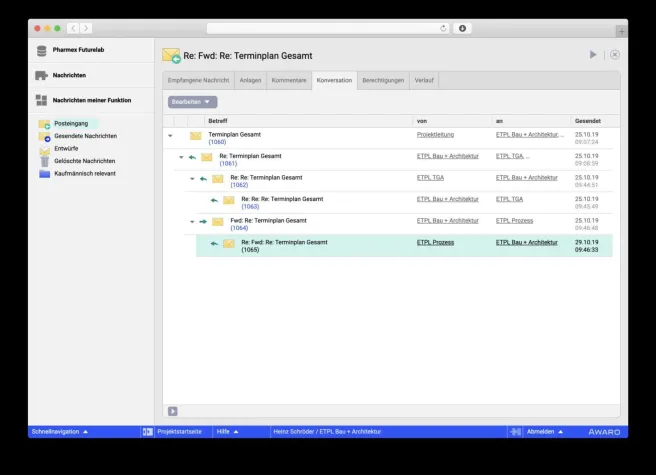Click the Projektstartseite icon in bottom bar
Image resolution: width=656 pixels, height=475 pixels.
pyautogui.click(x=147, y=432)
